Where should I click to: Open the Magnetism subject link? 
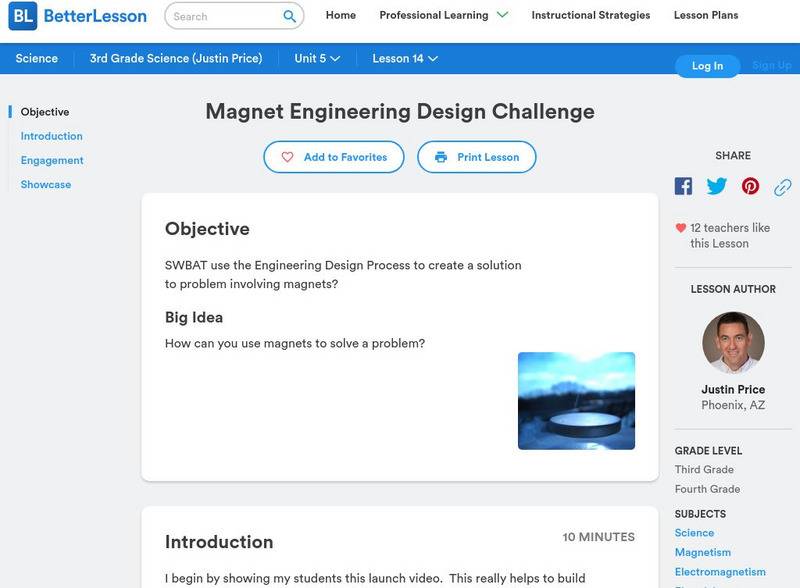tap(703, 552)
